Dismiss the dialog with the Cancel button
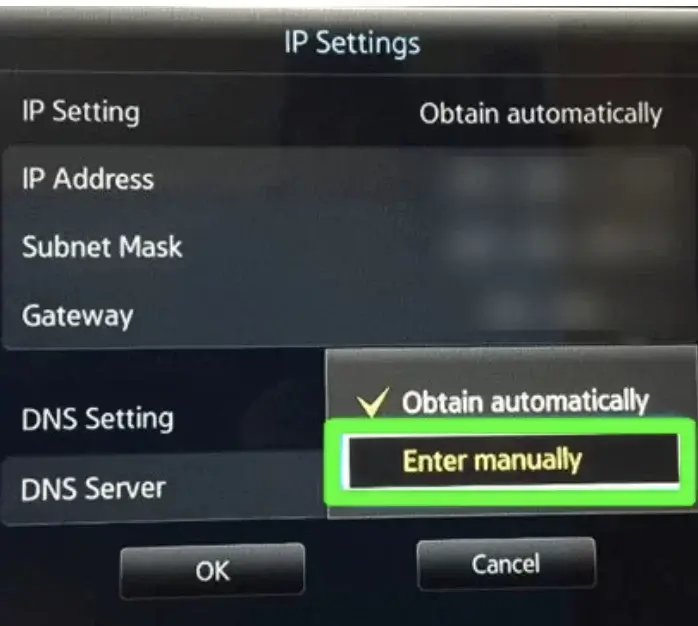Image resolution: width=698 pixels, height=626 pixels. [x=506, y=564]
